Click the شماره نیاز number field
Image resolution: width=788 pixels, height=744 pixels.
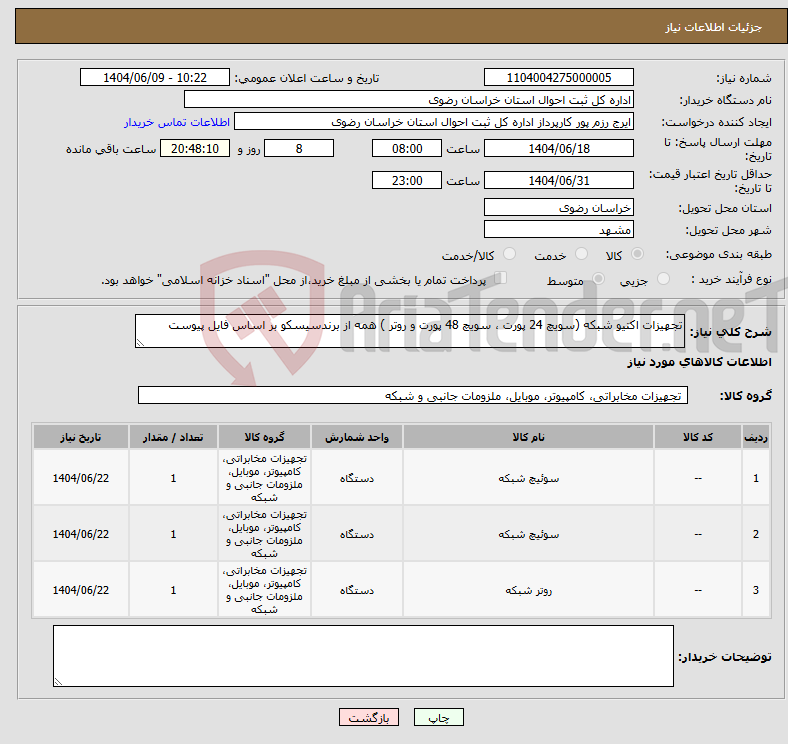point(558,78)
